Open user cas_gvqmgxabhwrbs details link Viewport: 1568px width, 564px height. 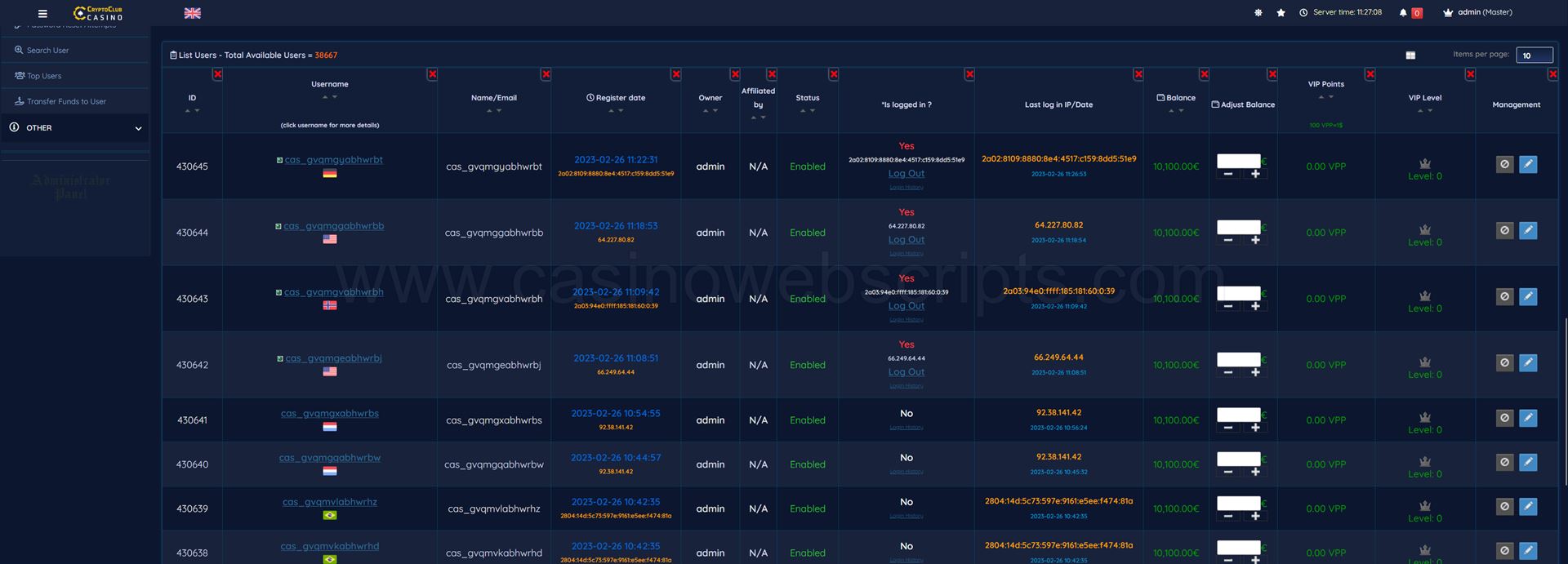point(330,414)
